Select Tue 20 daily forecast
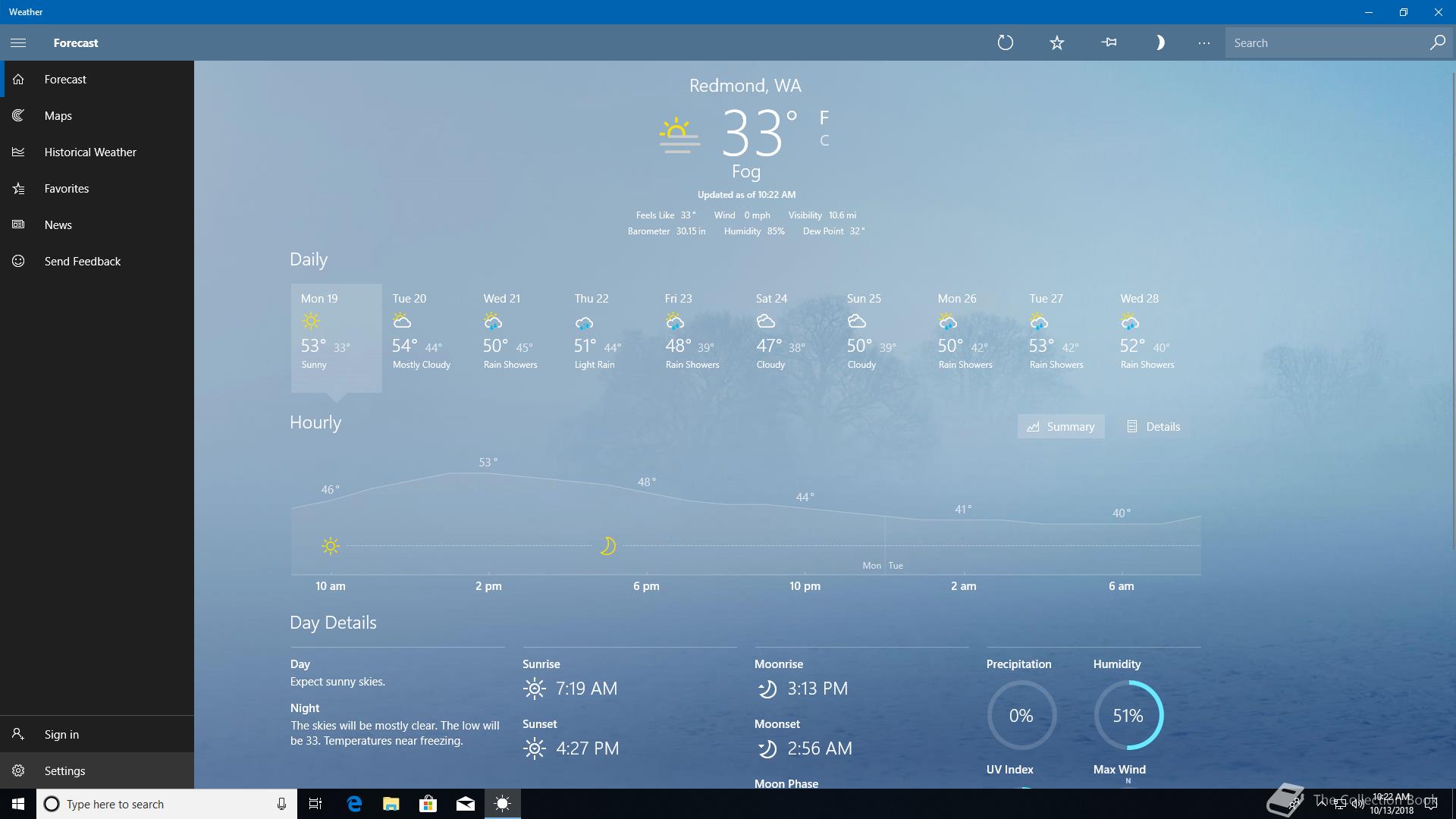 [428, 337]
